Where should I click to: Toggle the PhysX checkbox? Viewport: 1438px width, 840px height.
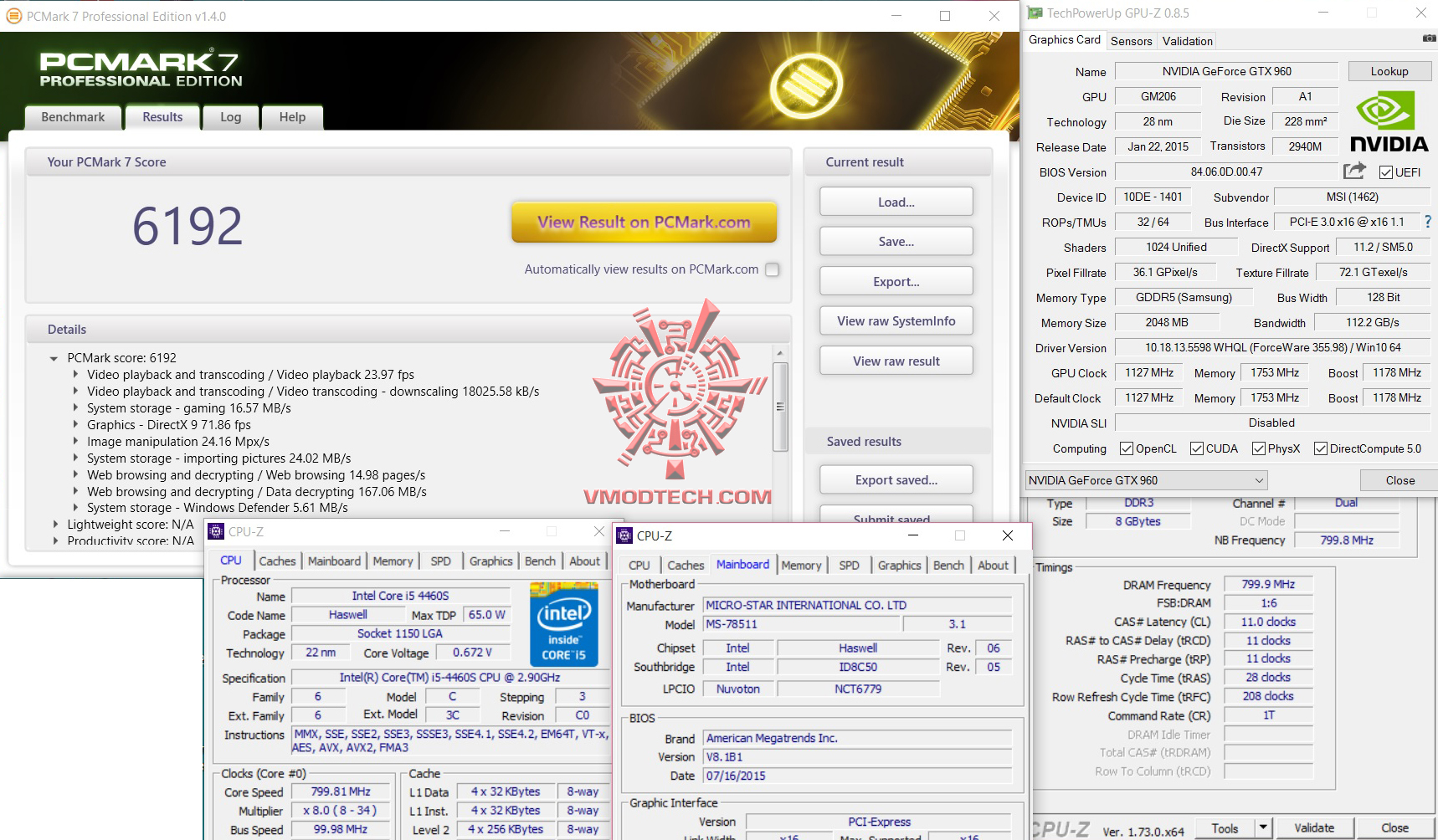coord(1259,448)
